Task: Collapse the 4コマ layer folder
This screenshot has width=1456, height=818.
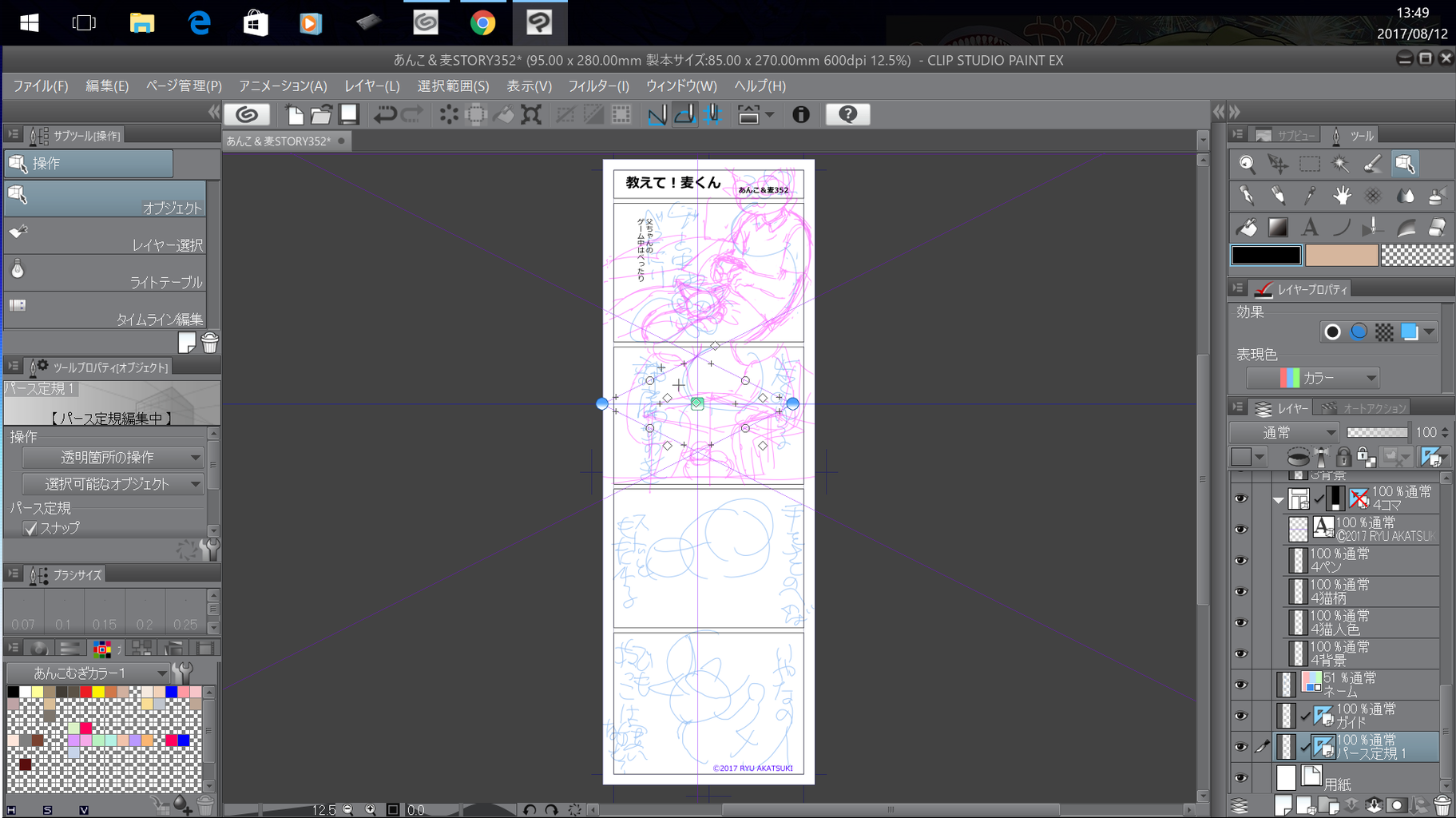Action: click(x=1278, y=500)
